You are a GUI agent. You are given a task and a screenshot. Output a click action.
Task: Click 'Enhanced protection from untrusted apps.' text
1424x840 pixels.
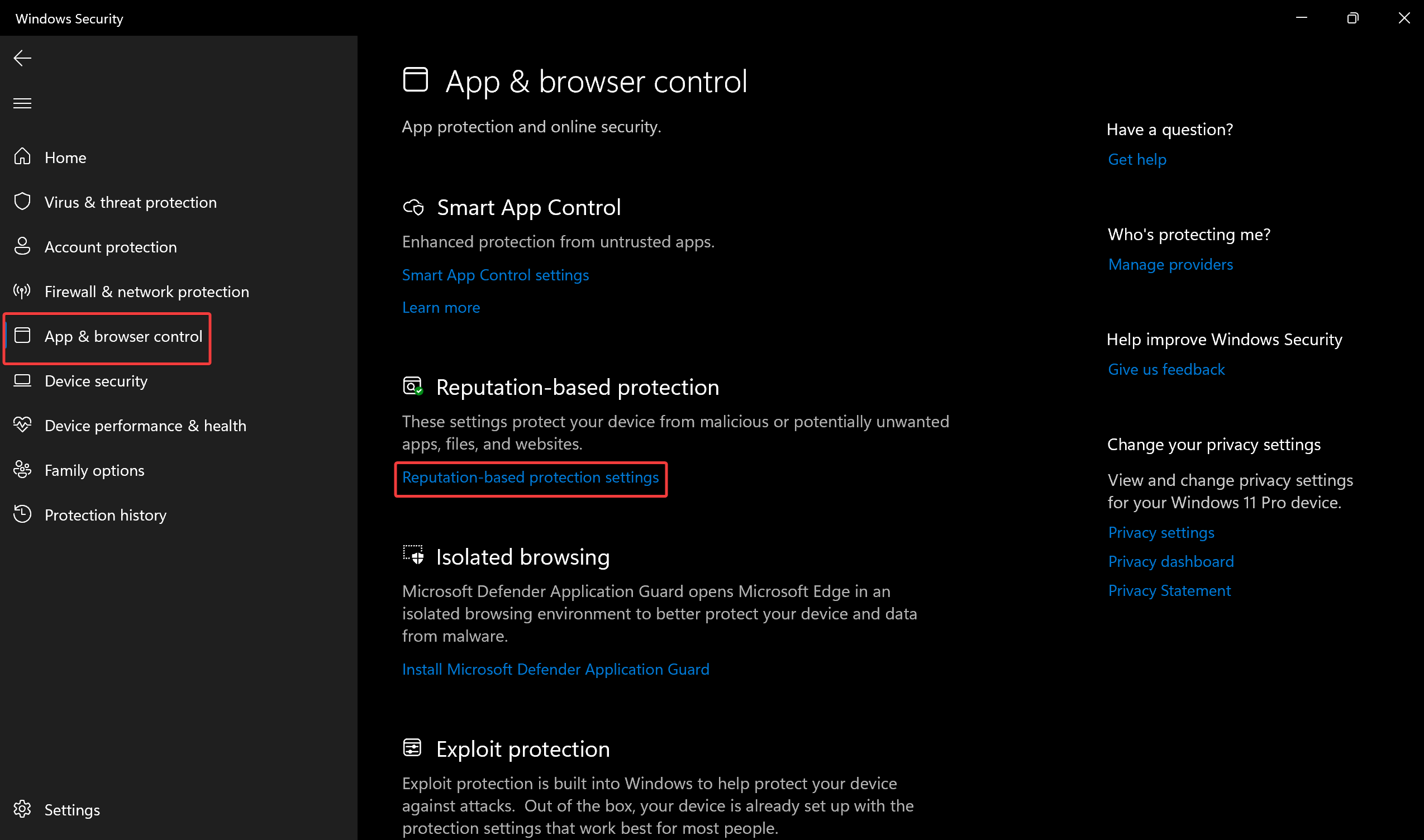[x=558, y=242]
